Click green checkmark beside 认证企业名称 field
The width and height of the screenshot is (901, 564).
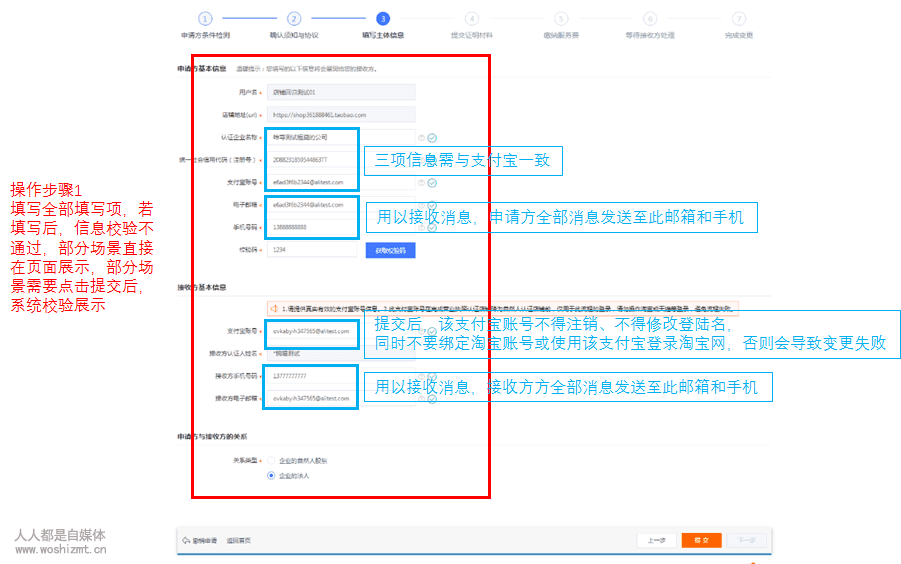[x=432, y=137]
